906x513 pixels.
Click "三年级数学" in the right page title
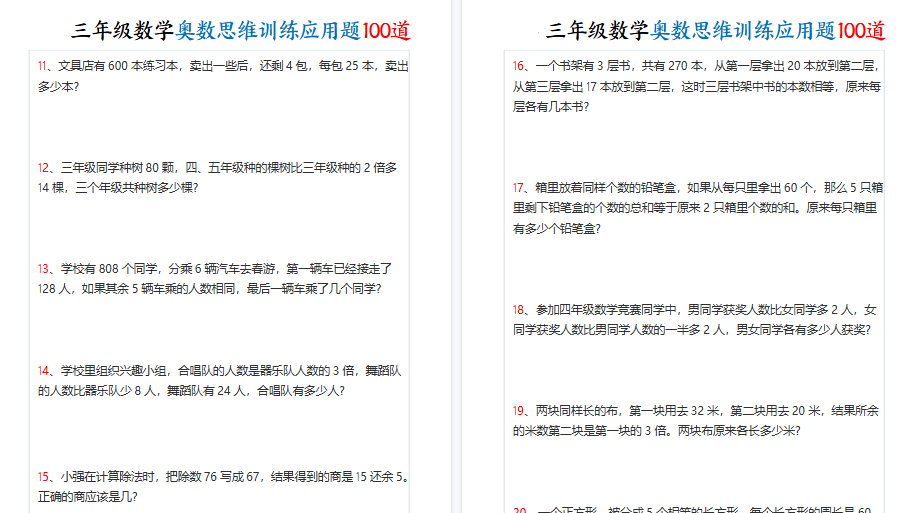pos(599,30)
